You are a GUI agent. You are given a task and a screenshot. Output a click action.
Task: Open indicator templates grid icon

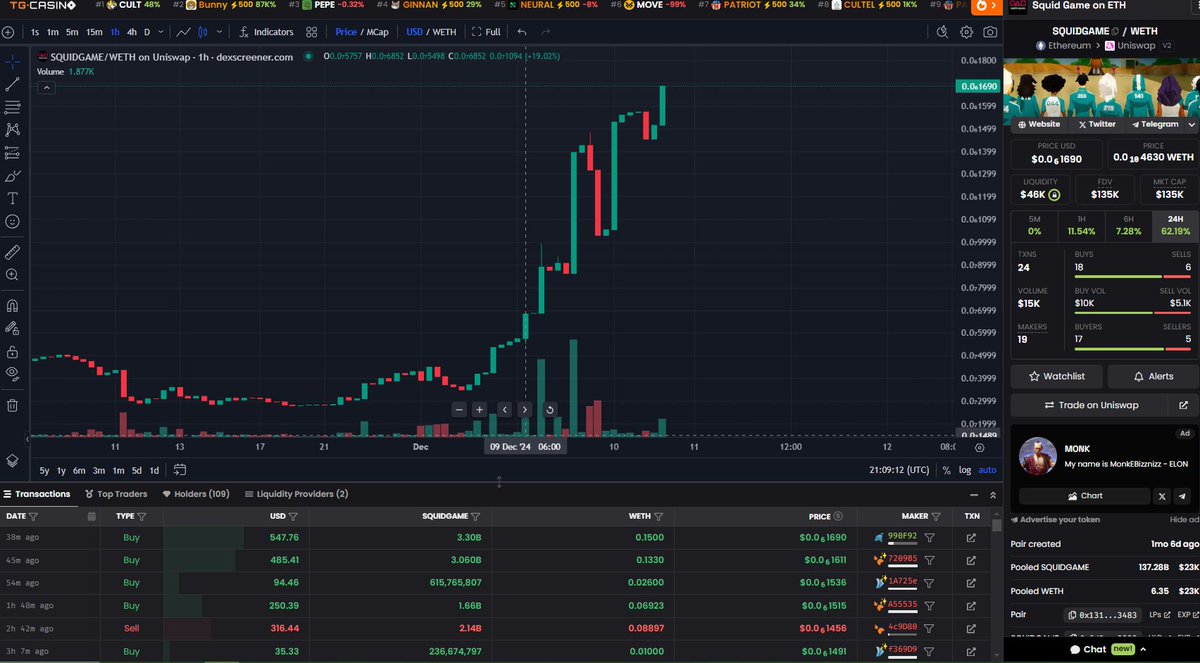click(312, 32)
